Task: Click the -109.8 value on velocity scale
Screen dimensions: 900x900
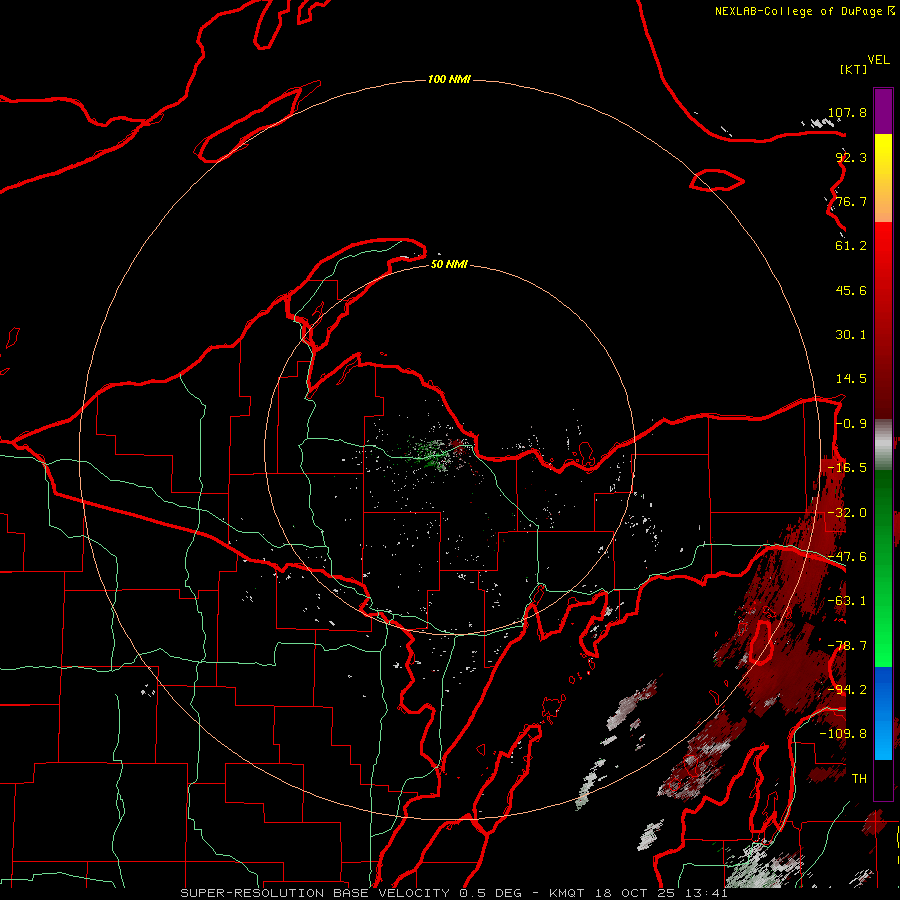Action: pyautogui.click(x=843, y=734)
